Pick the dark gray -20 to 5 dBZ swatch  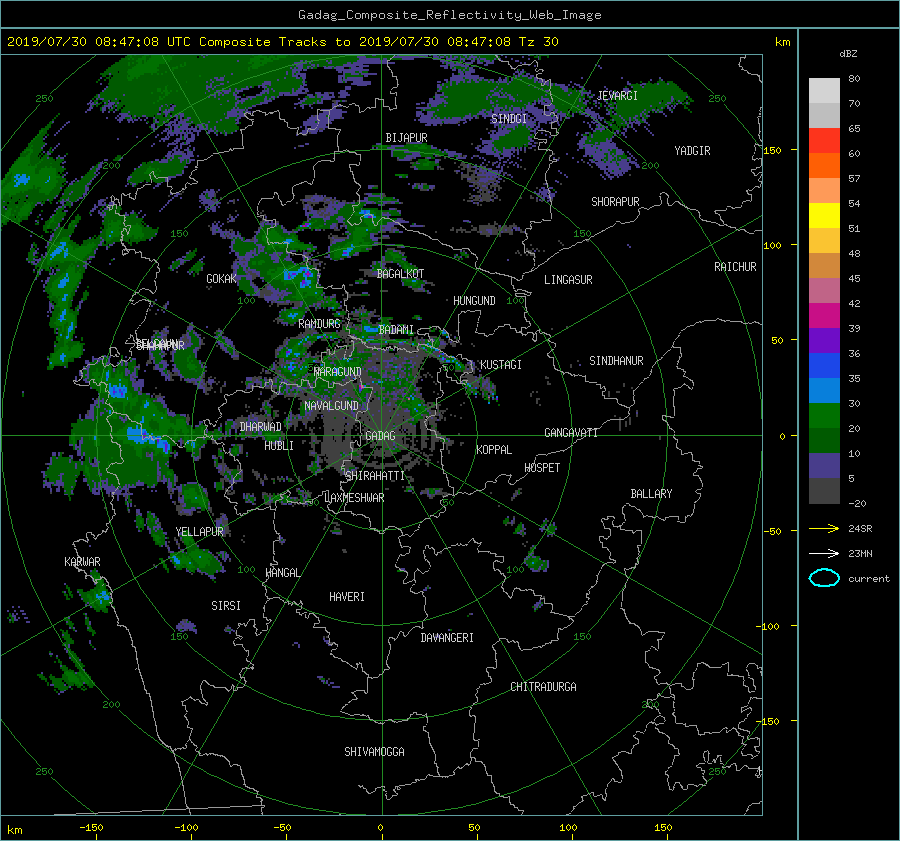(824, 491)
